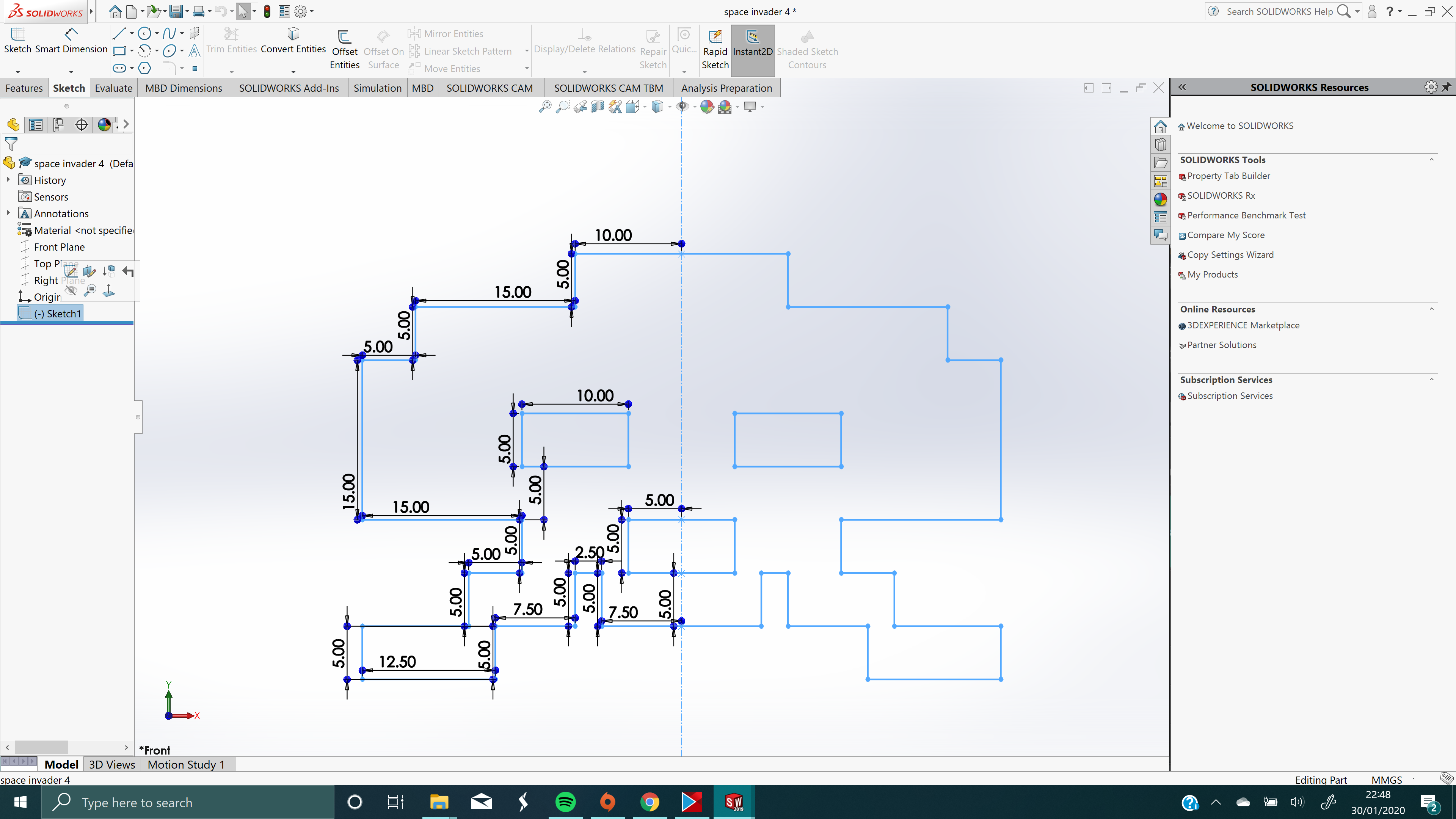This screenshot has height=819, width=1456.
Task: Hide Sketch1 via crossed-eye icon
Action: pos(71,290)
